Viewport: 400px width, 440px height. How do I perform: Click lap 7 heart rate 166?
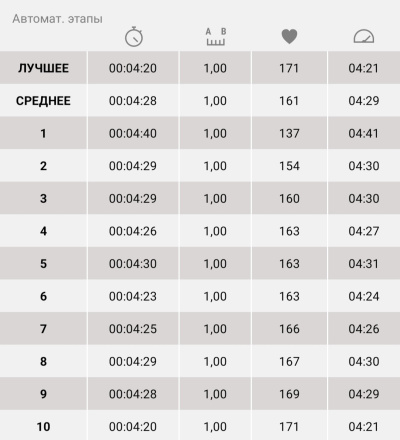pyautogui.click(x=289, y=329)
